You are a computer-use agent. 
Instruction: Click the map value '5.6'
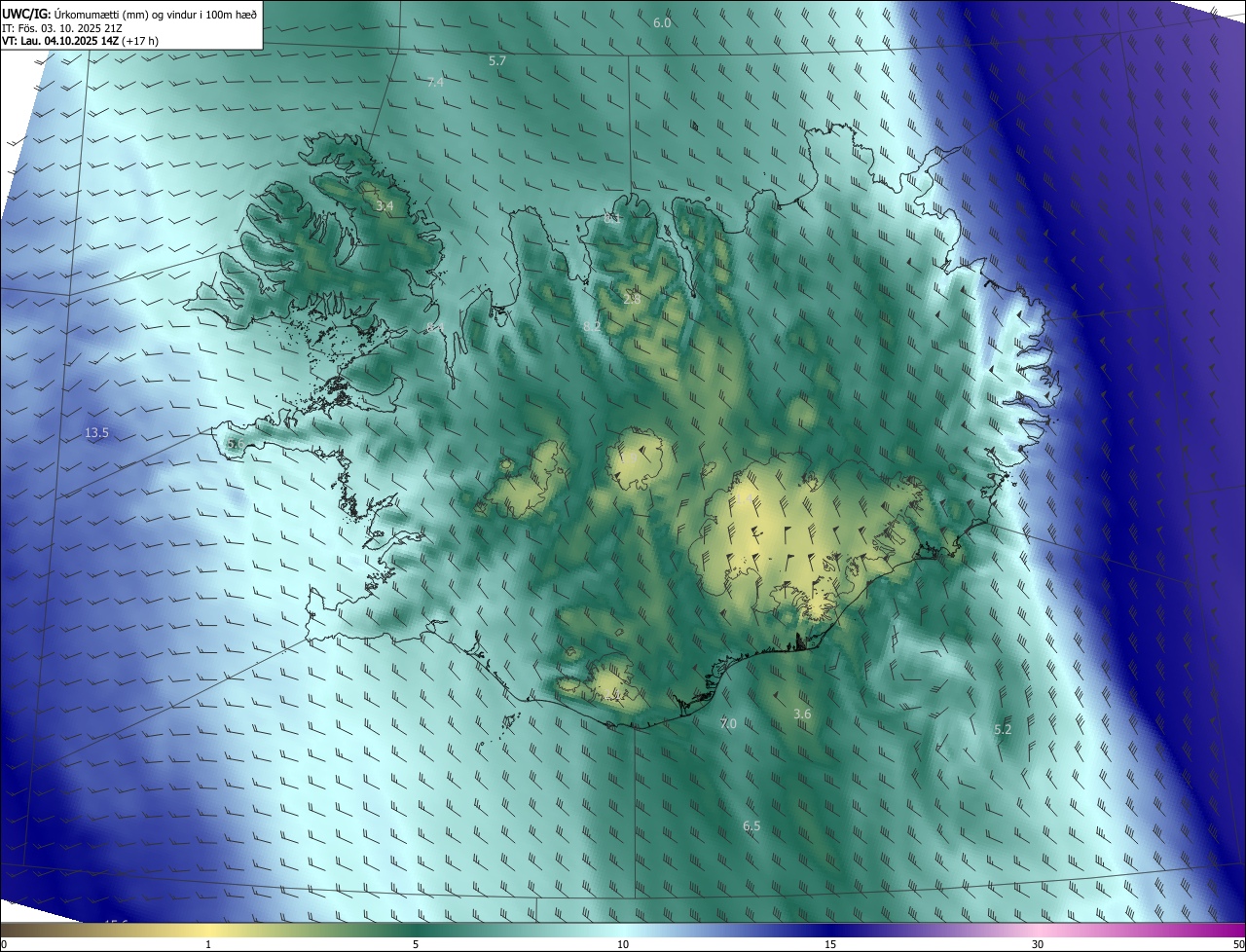(235, 444)
